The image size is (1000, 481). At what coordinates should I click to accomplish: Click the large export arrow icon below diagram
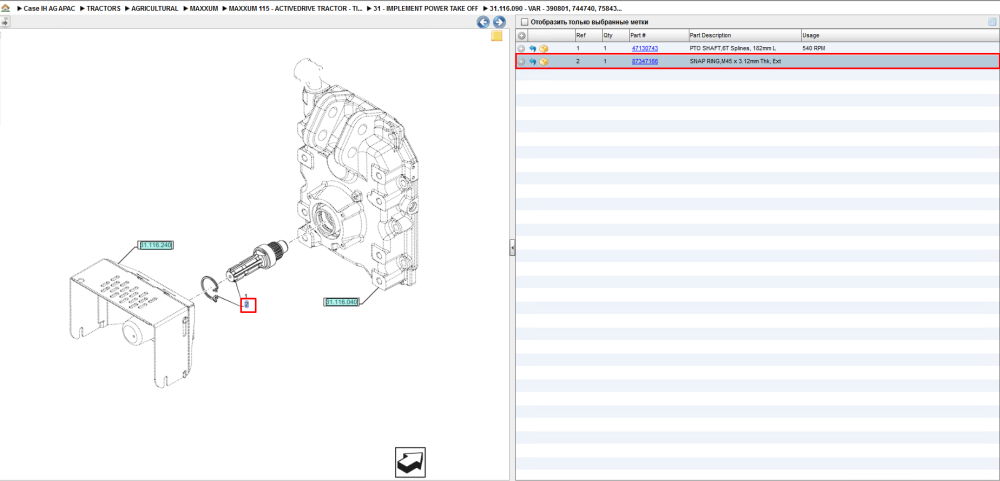point(410,462)
